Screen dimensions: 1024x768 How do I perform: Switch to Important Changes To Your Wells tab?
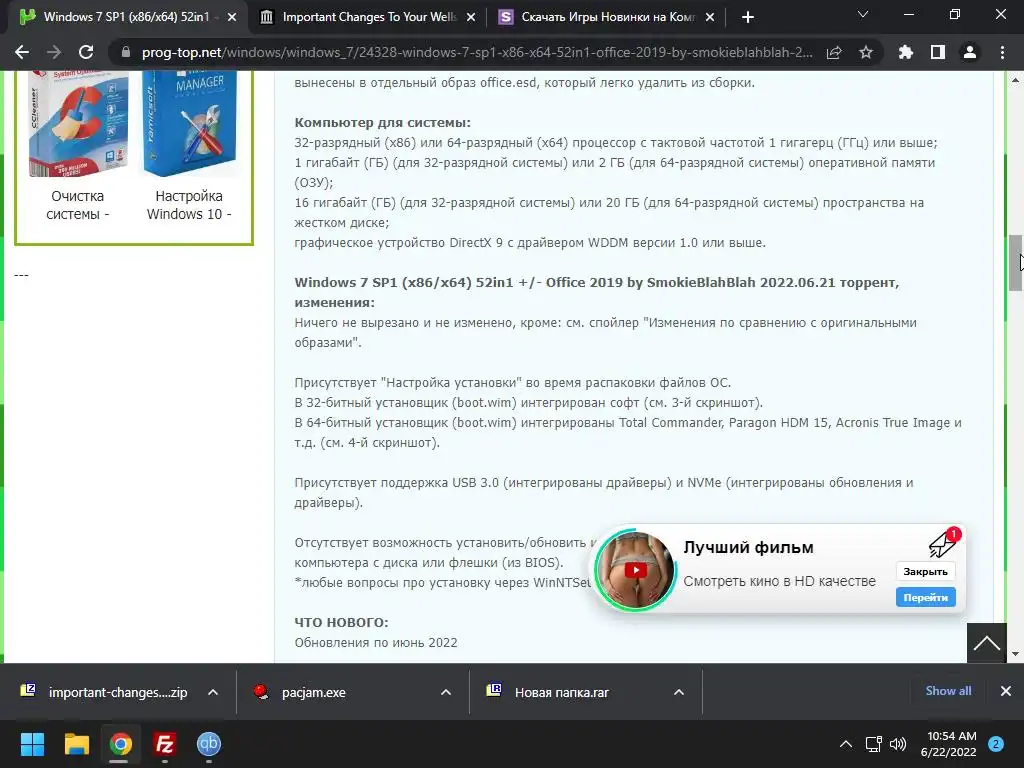point(367,17)
